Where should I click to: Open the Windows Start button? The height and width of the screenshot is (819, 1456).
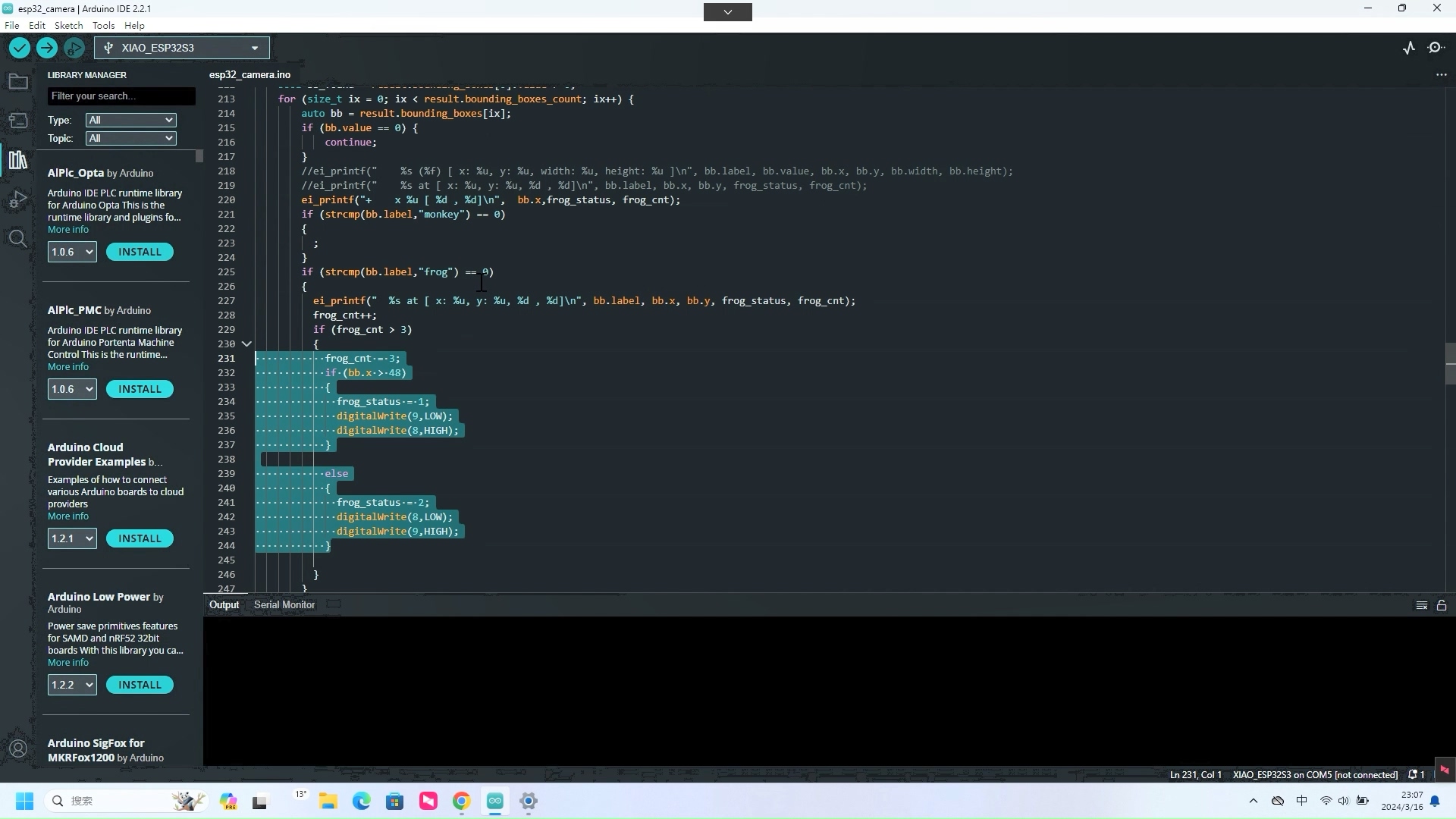(24, 801)
